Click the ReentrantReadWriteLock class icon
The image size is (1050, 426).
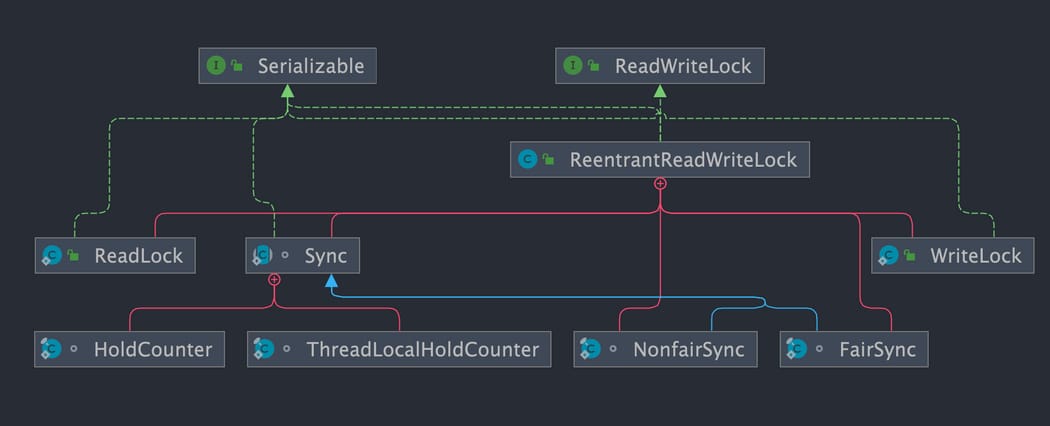point(528,159)
